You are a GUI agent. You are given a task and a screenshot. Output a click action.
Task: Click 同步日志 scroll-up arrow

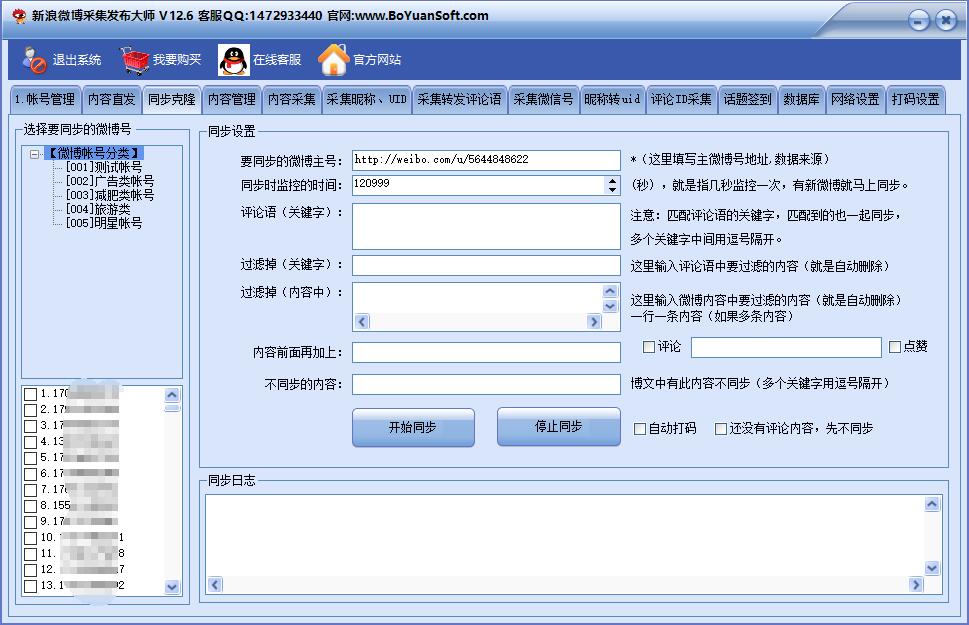[932, 504]
